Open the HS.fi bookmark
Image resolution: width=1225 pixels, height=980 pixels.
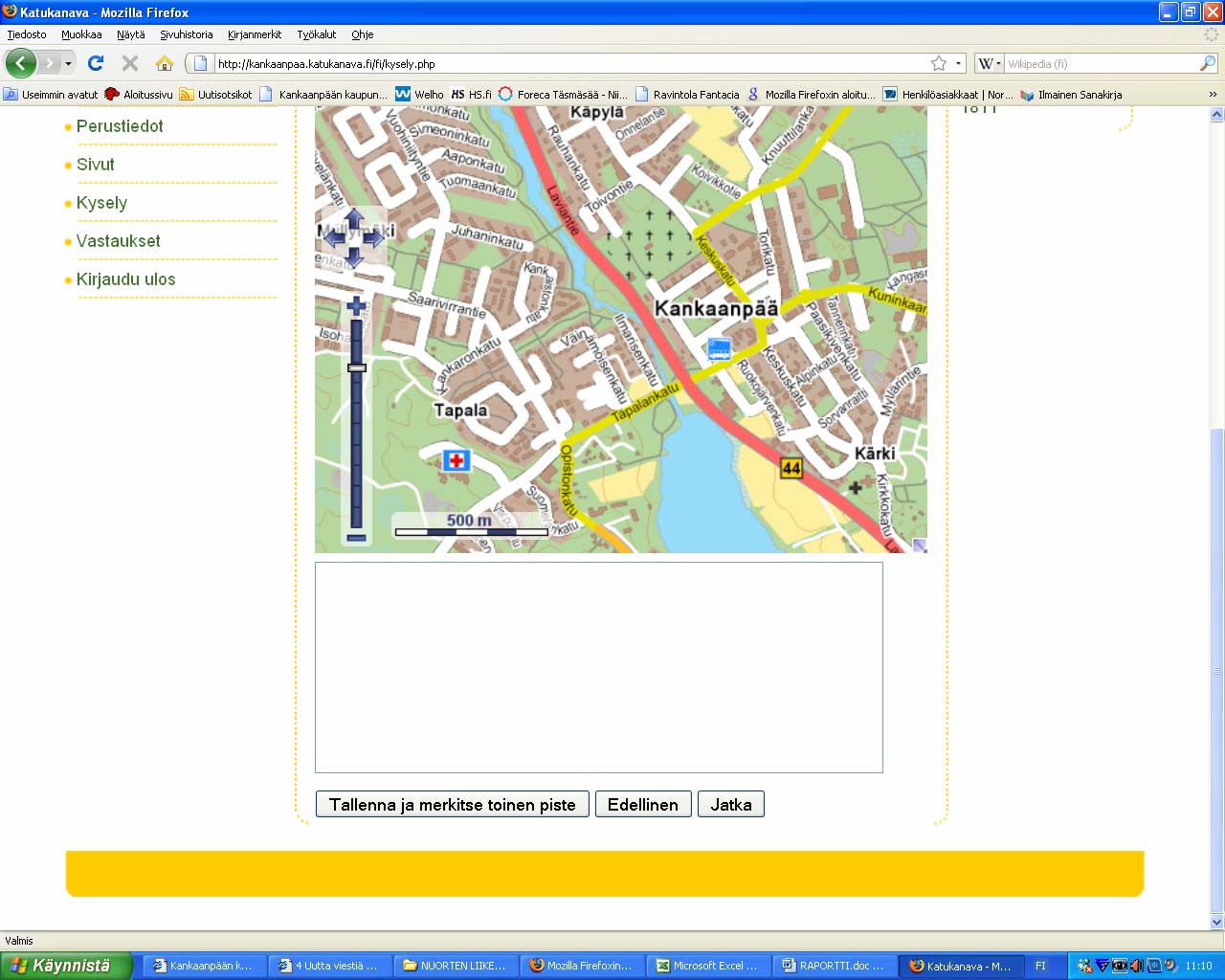pos(471,95)
